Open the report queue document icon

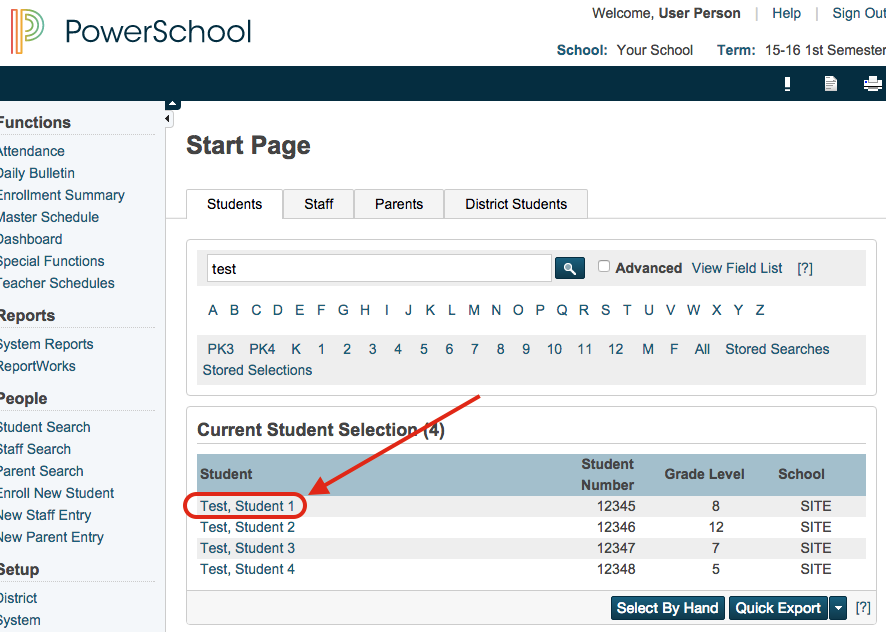(x=830, y=84)
